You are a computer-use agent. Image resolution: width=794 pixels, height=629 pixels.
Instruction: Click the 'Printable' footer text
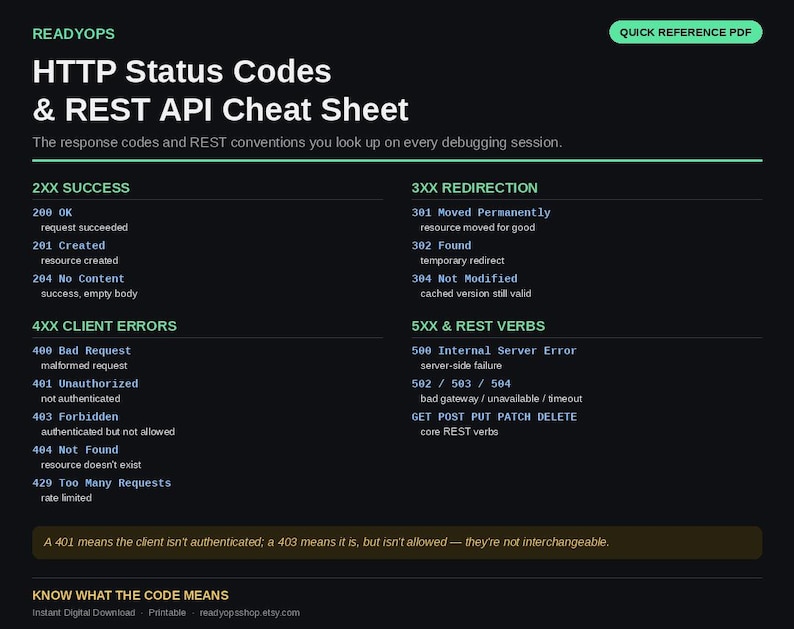coord(167,613)
